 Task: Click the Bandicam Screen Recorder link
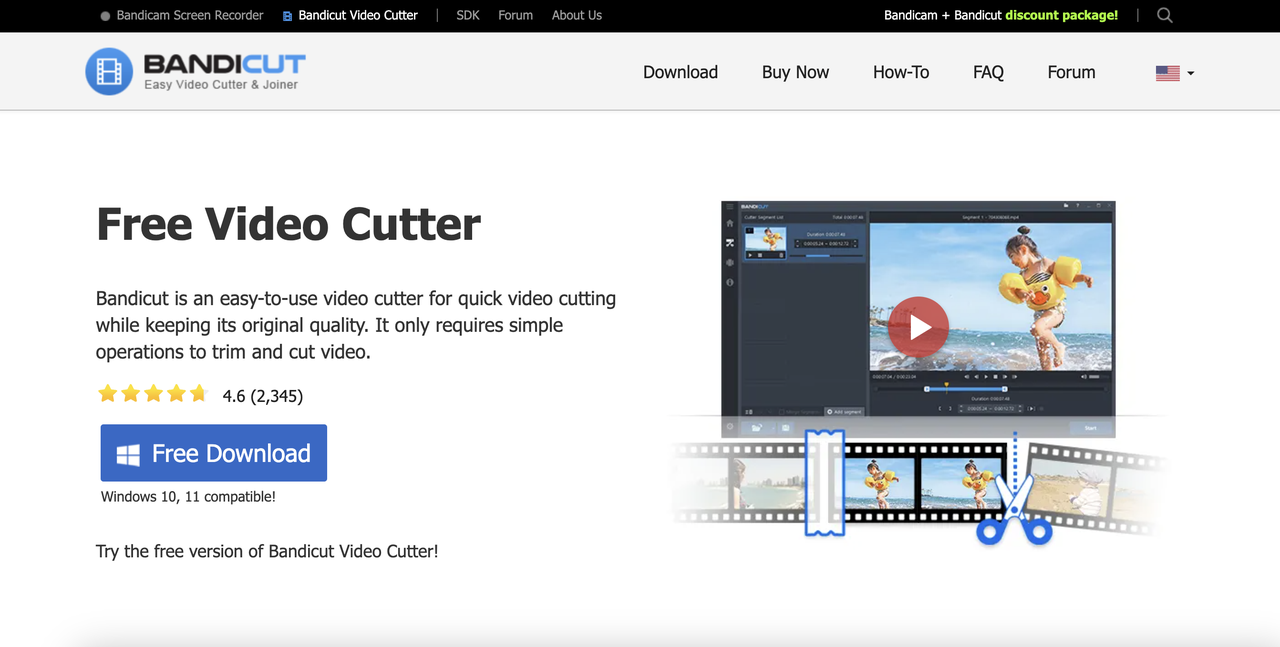[x=182, y=15]
